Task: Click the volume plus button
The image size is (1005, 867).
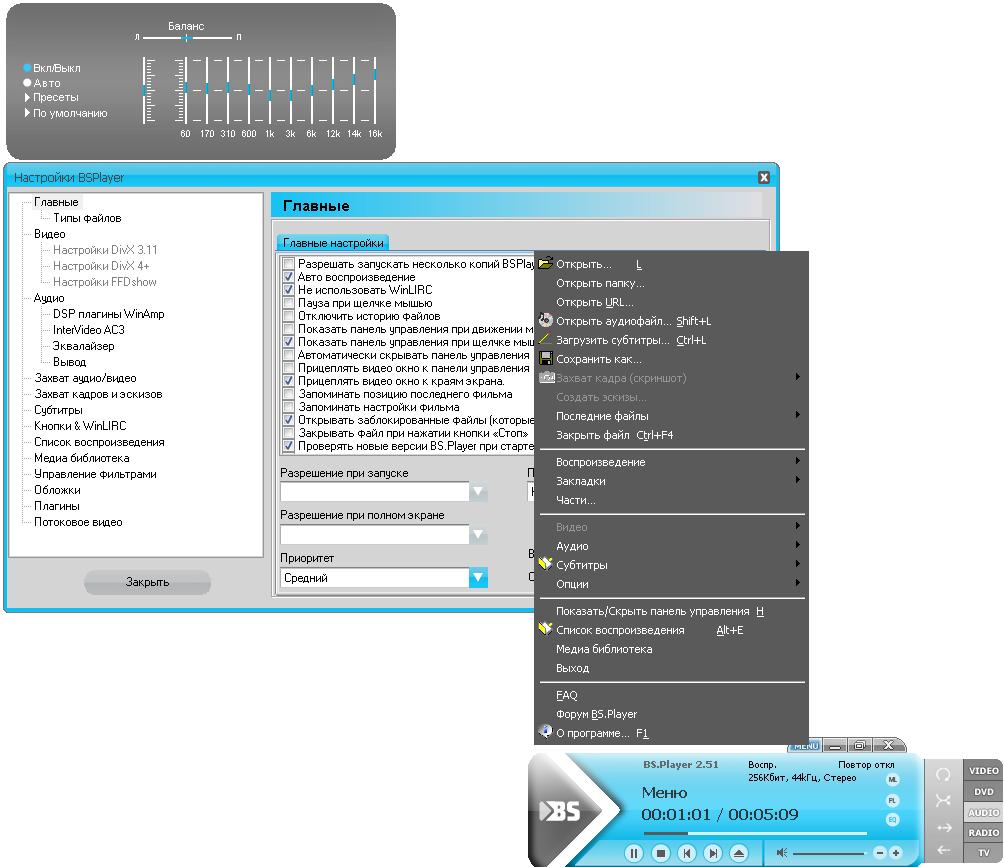Action: [896, 853]
